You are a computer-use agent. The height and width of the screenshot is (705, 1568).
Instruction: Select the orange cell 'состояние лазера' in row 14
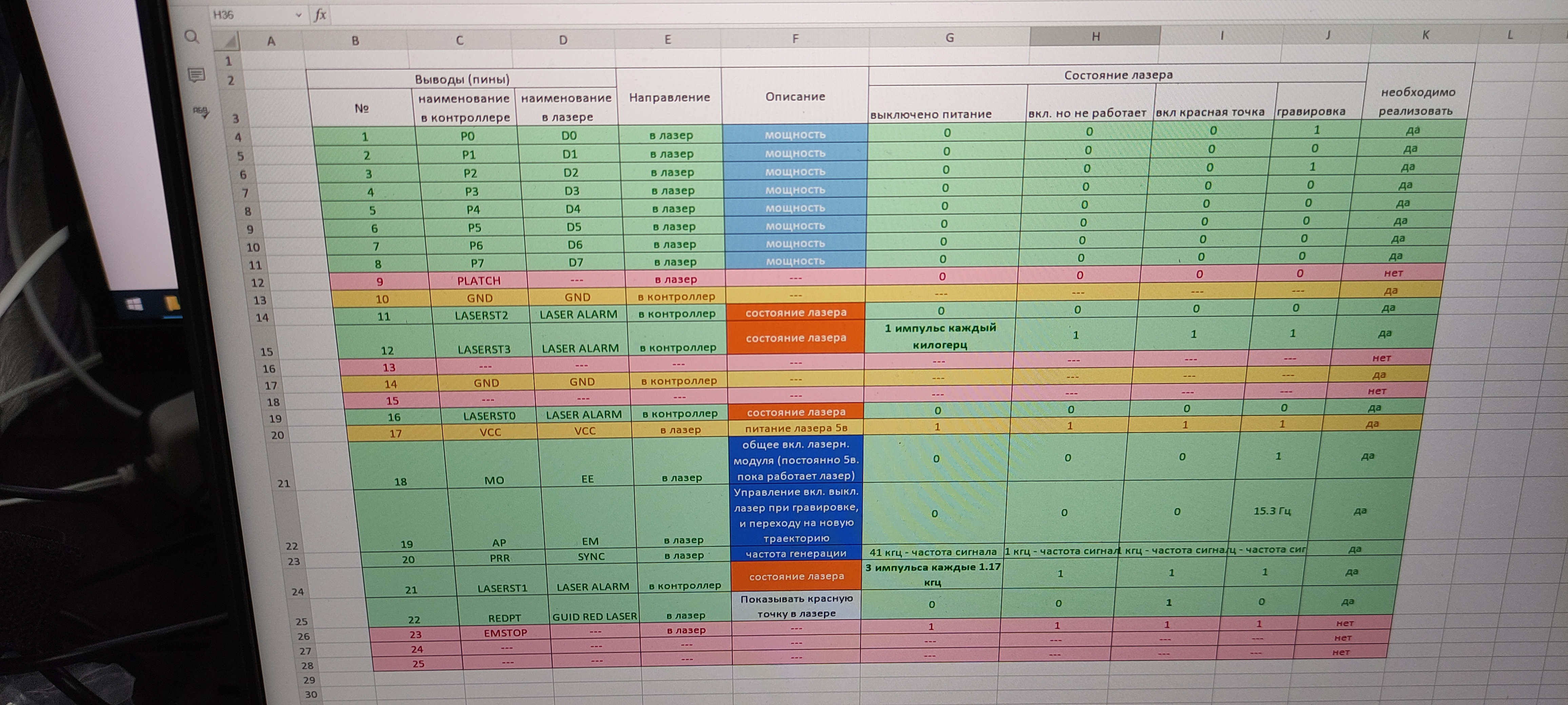click(x=796, y=313)
